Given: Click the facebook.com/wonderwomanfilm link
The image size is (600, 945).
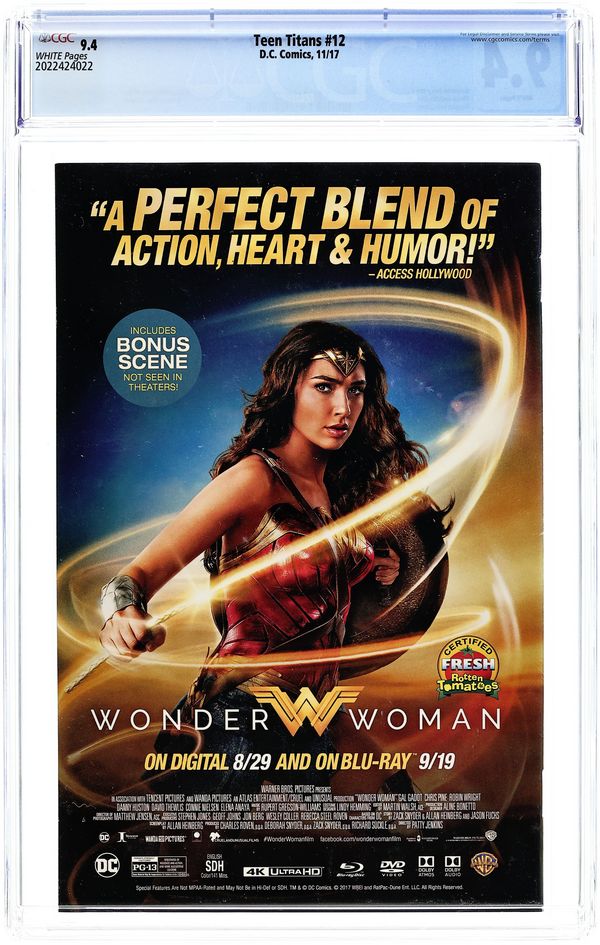Looking at the screenshot, I should tap(360, 838).
